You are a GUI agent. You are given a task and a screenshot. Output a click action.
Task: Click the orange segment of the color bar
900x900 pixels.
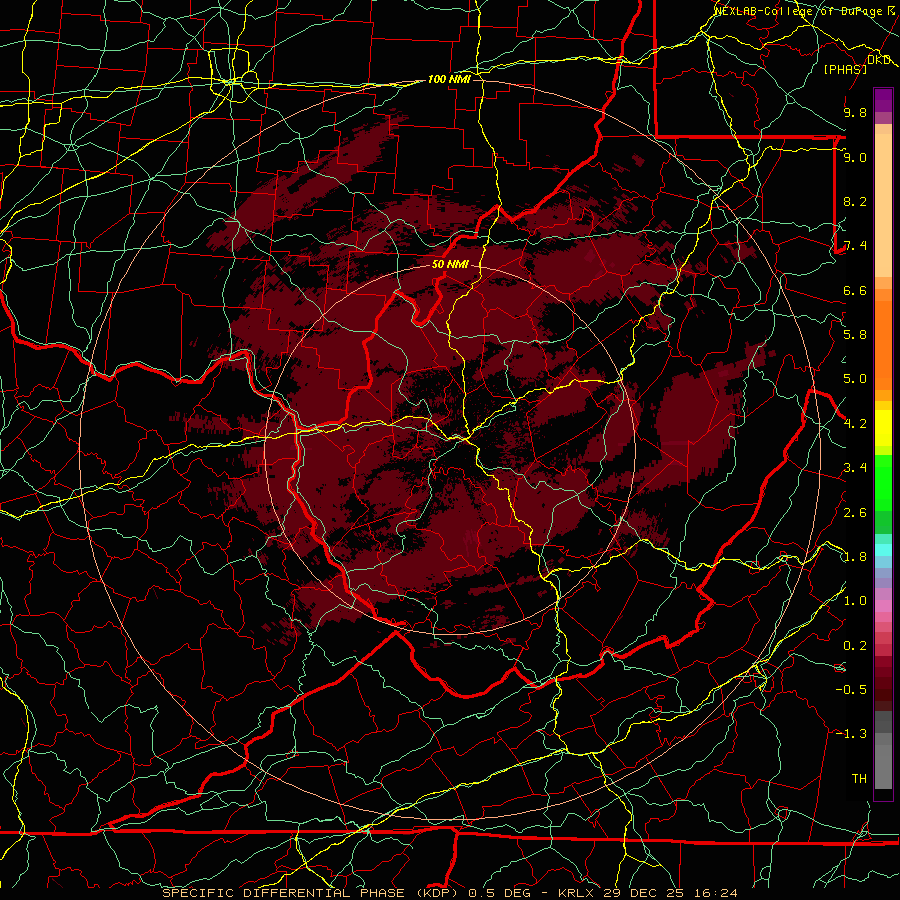point(883,344)
